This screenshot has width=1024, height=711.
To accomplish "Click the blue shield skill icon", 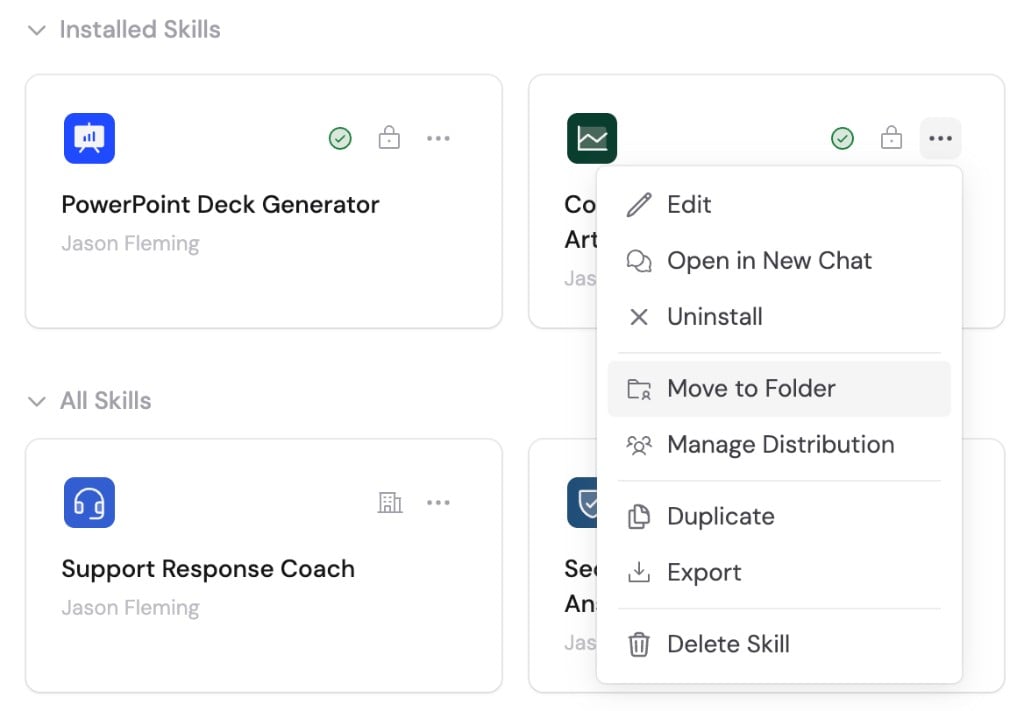I will click(x=583, y=503).
